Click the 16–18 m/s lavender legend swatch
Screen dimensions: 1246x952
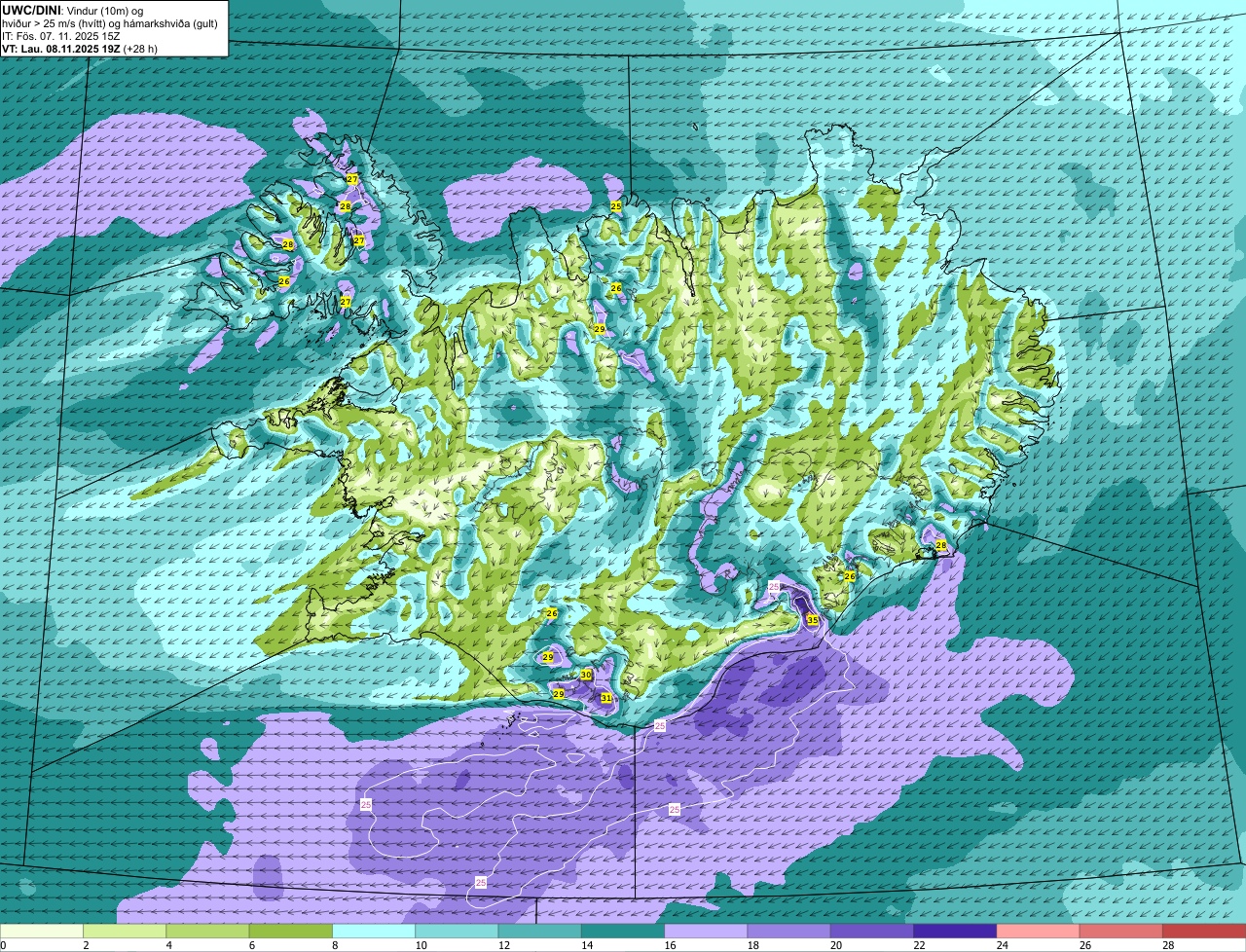[x=706, y=931]
